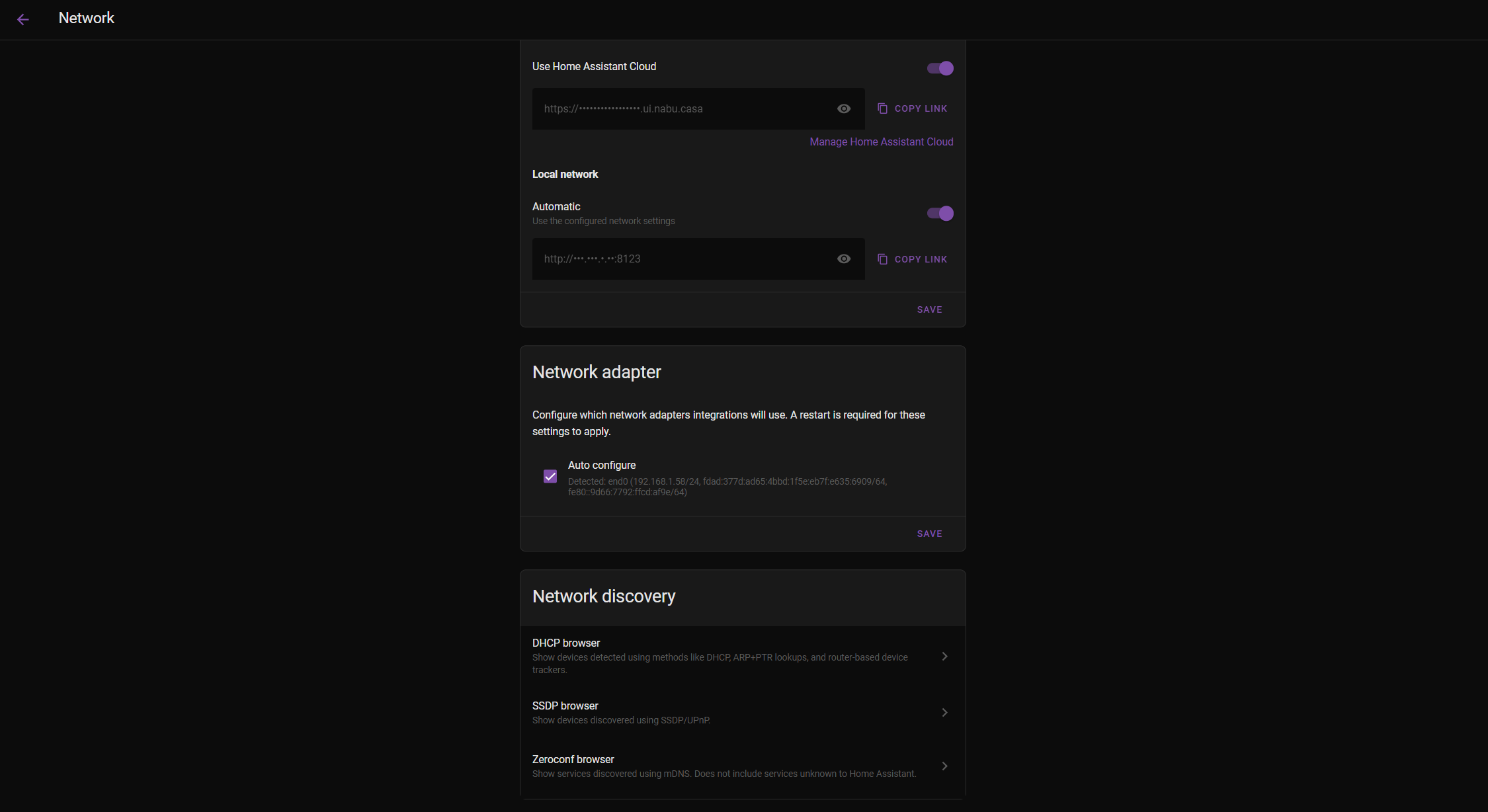This screenshot has width=1488, height=812.
Task: Click the Network adapter heading
Action: pos(597,372)
